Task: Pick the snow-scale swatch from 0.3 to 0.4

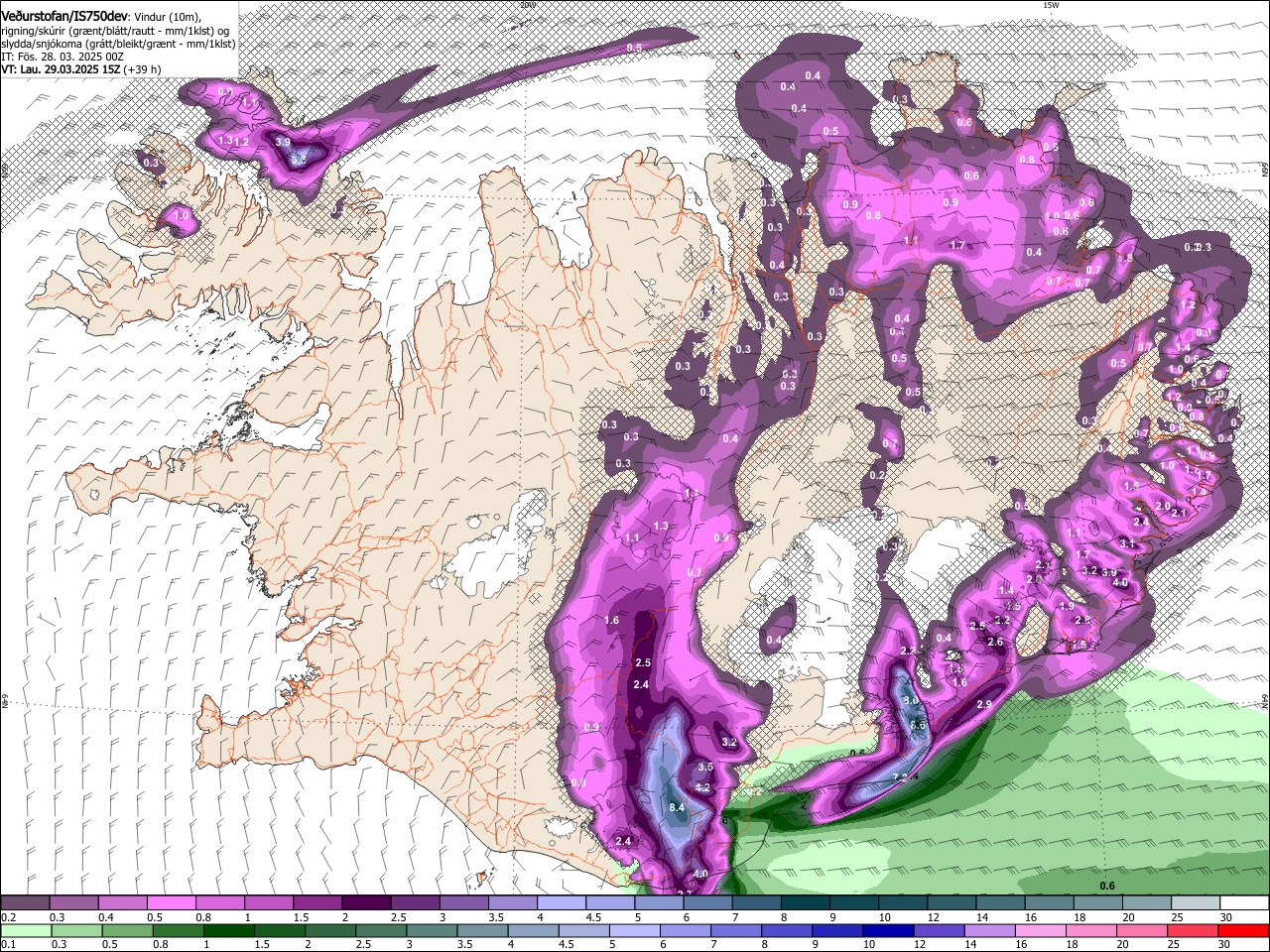Action: coord(74,902)
